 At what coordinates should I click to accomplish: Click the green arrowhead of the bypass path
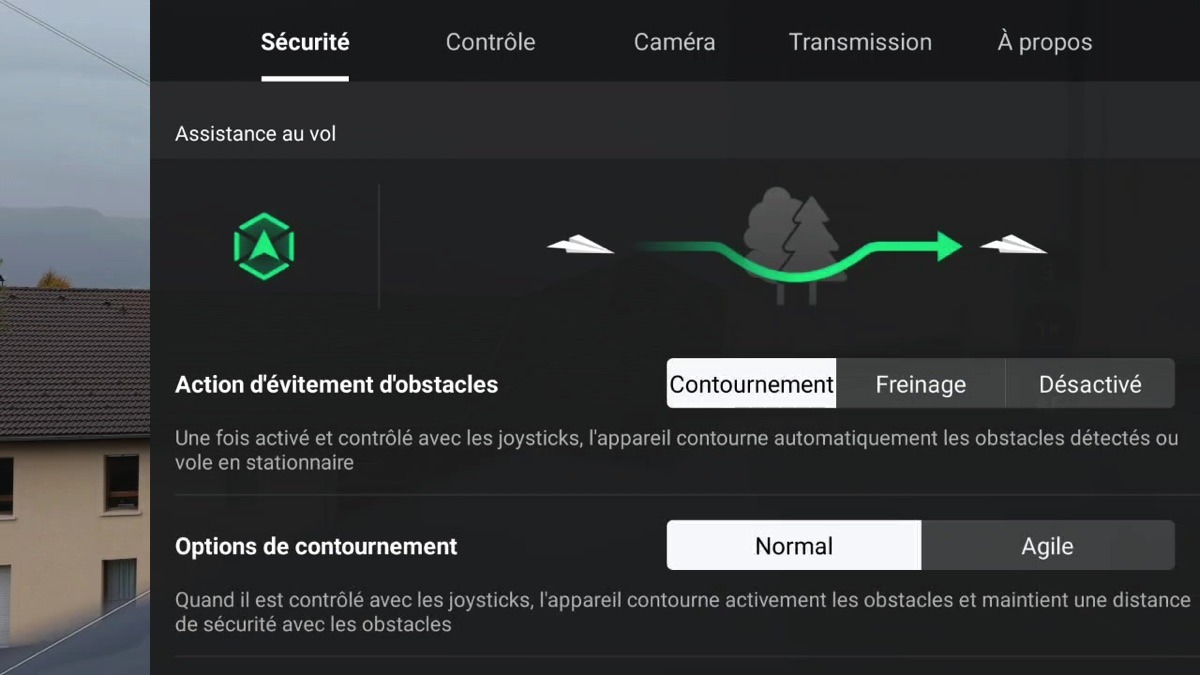pyautogui.click(x=949, y=246)
